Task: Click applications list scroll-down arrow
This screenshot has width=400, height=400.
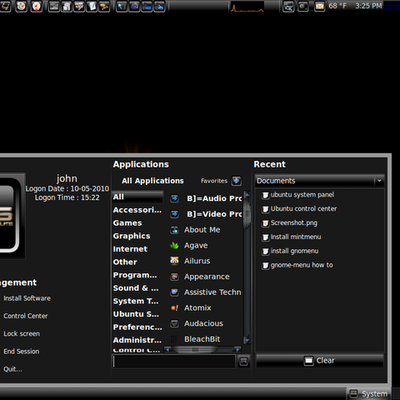Action: [247, 340]
